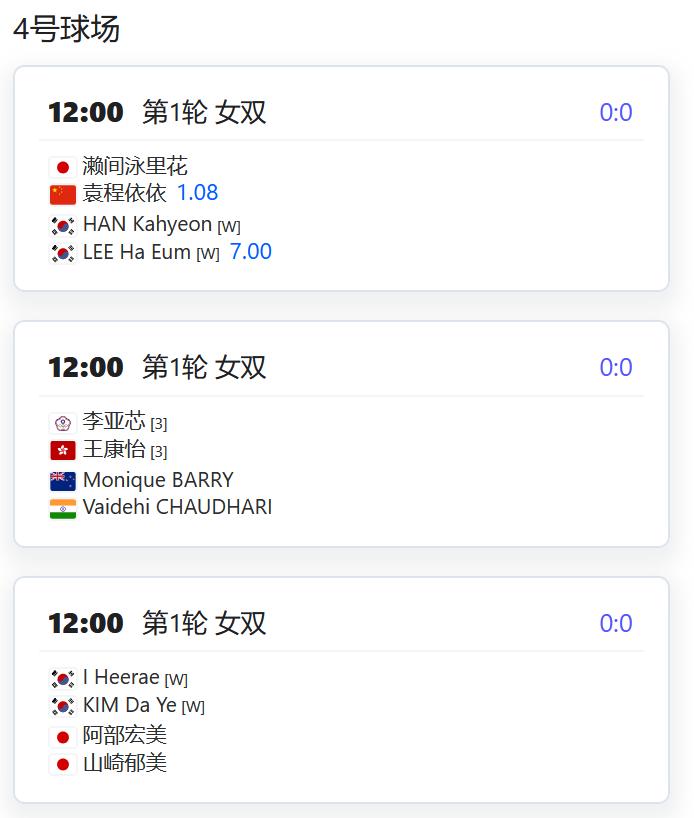Click Australia flag beside Monique BARRY
This screenshot has height=818, width=694.
pos(63,482)
